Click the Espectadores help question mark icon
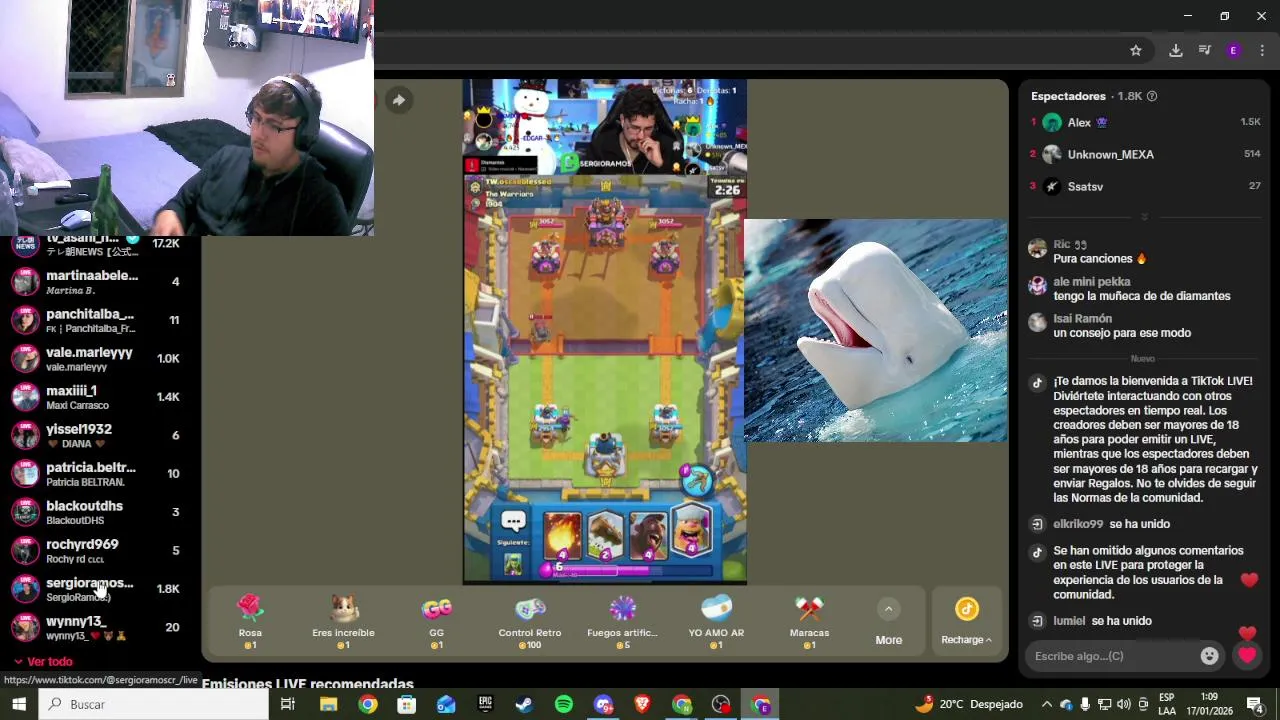The width and height of the screenshot is (1280, 720). point(1152,96)
